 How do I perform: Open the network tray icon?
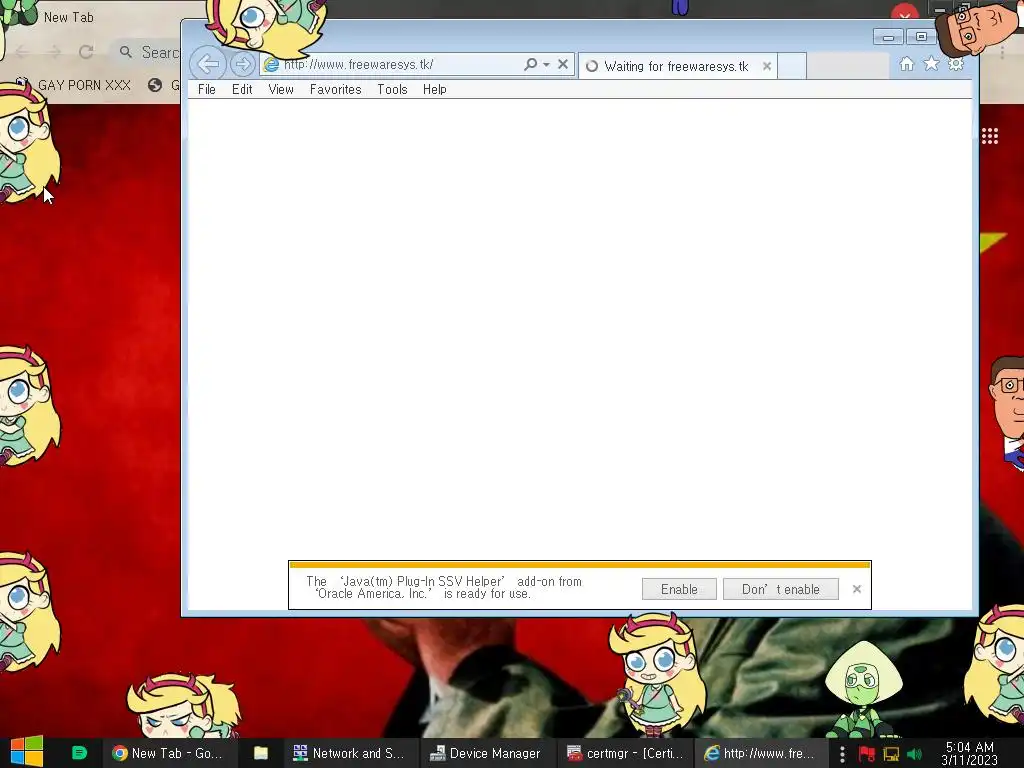point(891,754)
